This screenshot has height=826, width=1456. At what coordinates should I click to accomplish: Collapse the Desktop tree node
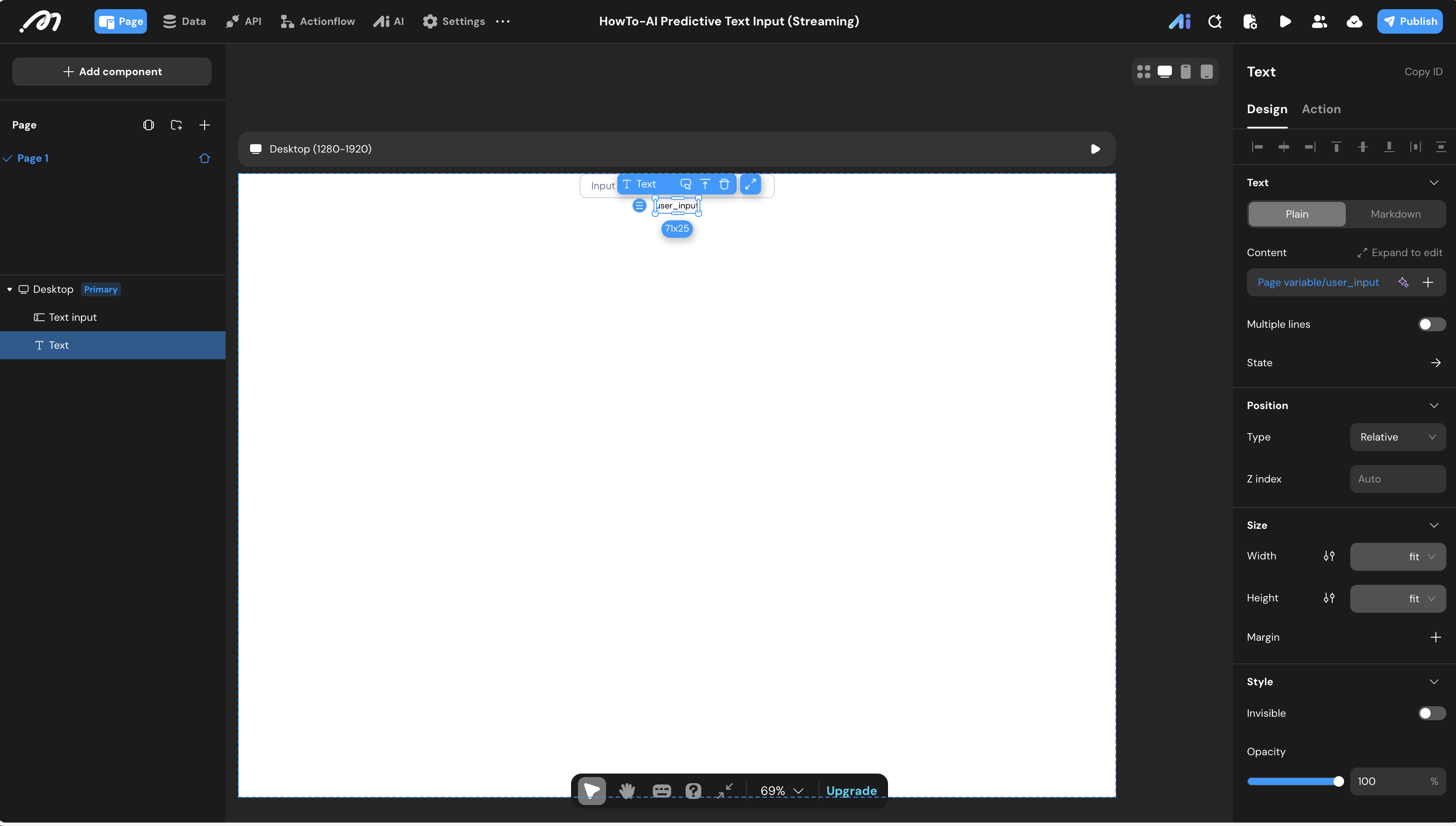10,289
